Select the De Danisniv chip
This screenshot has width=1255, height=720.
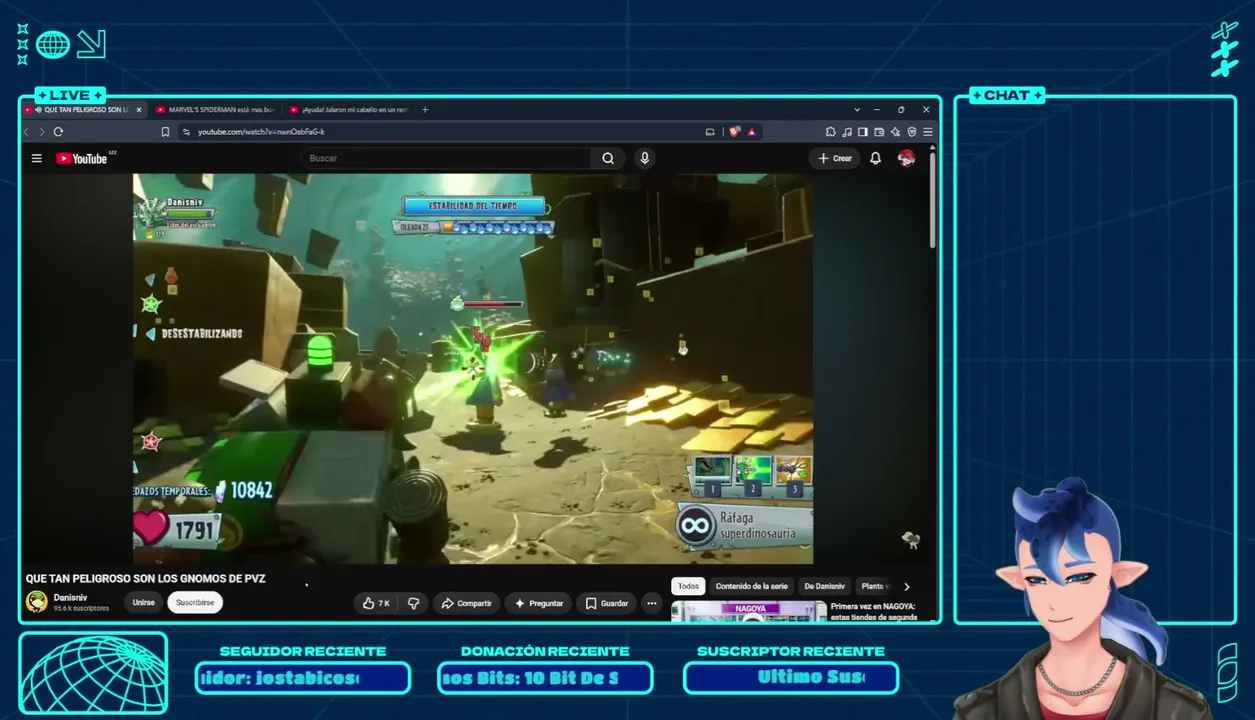click(x=824, y=587)
